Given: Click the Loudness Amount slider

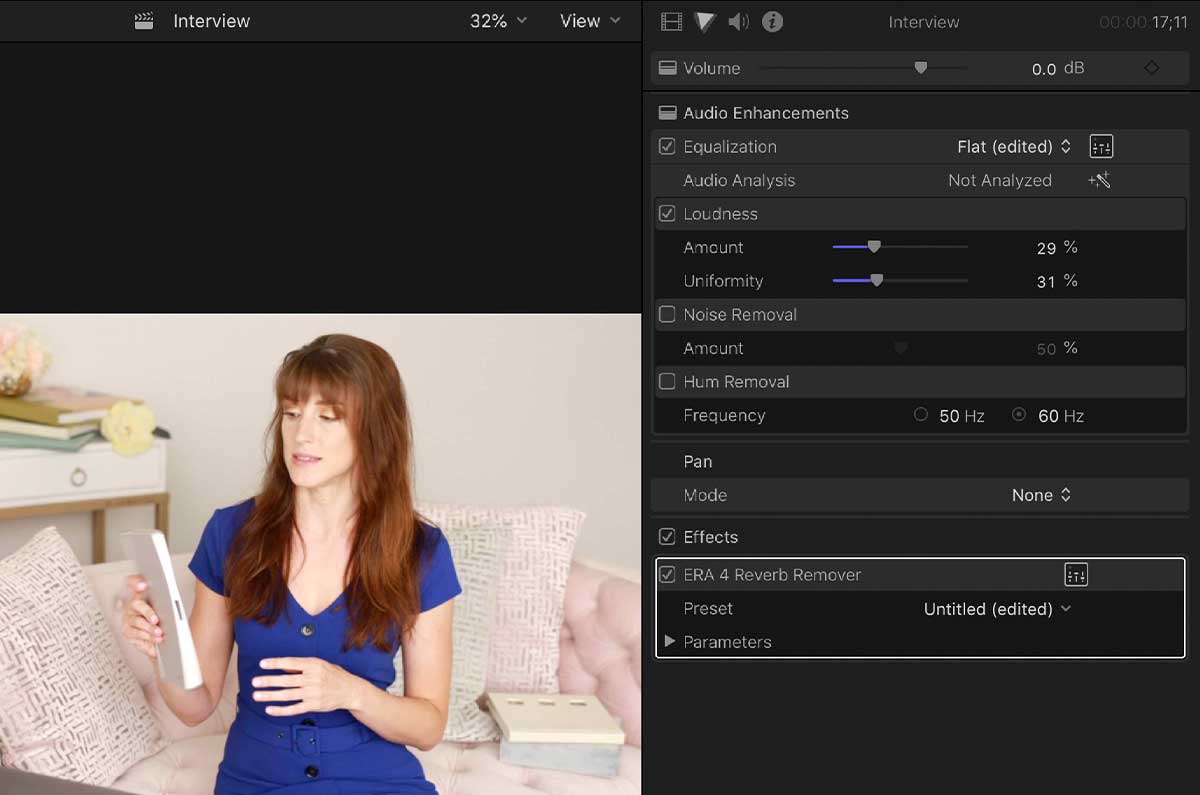Looking at the screenshot, I should pyautogui.click(x=900, y=247).
